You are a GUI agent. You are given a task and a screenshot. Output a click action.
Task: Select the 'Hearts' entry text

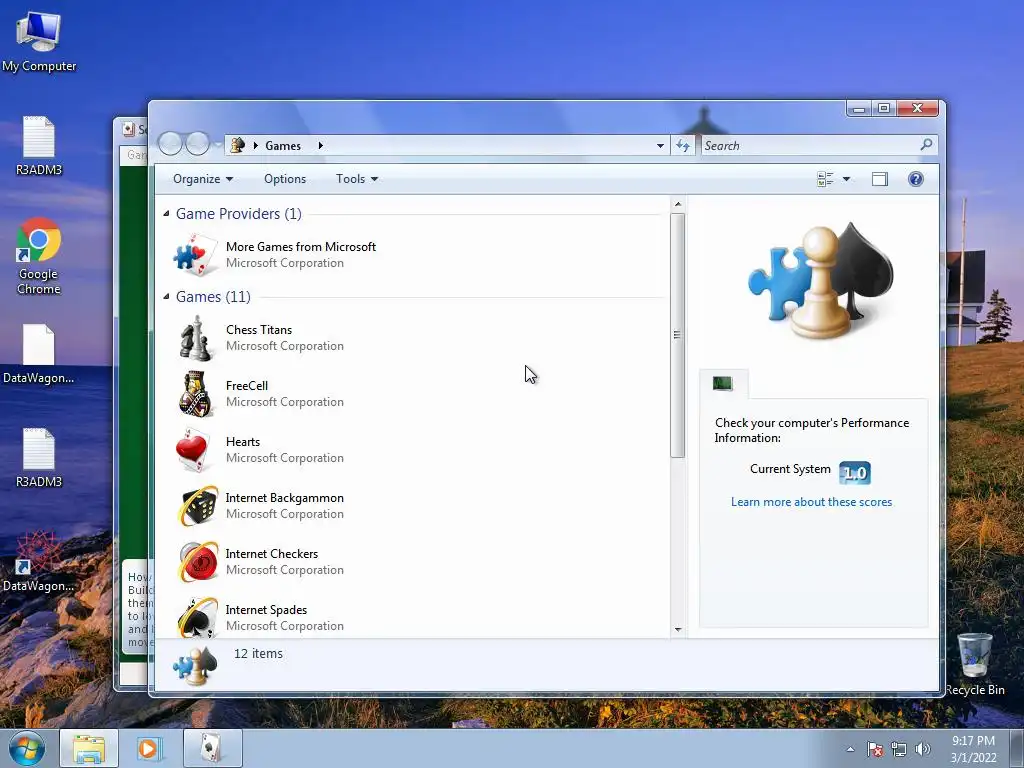(243, 442)
